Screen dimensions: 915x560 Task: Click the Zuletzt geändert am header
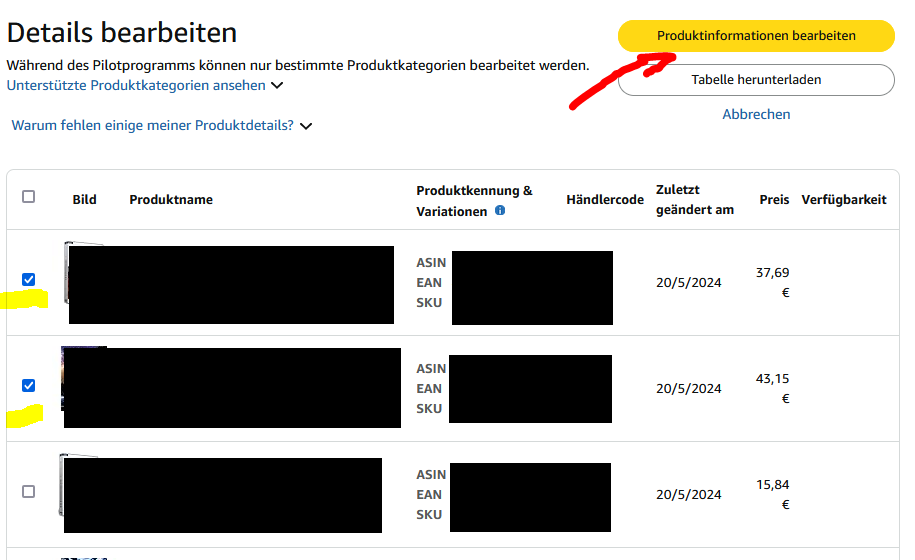[x=695, y=200]
